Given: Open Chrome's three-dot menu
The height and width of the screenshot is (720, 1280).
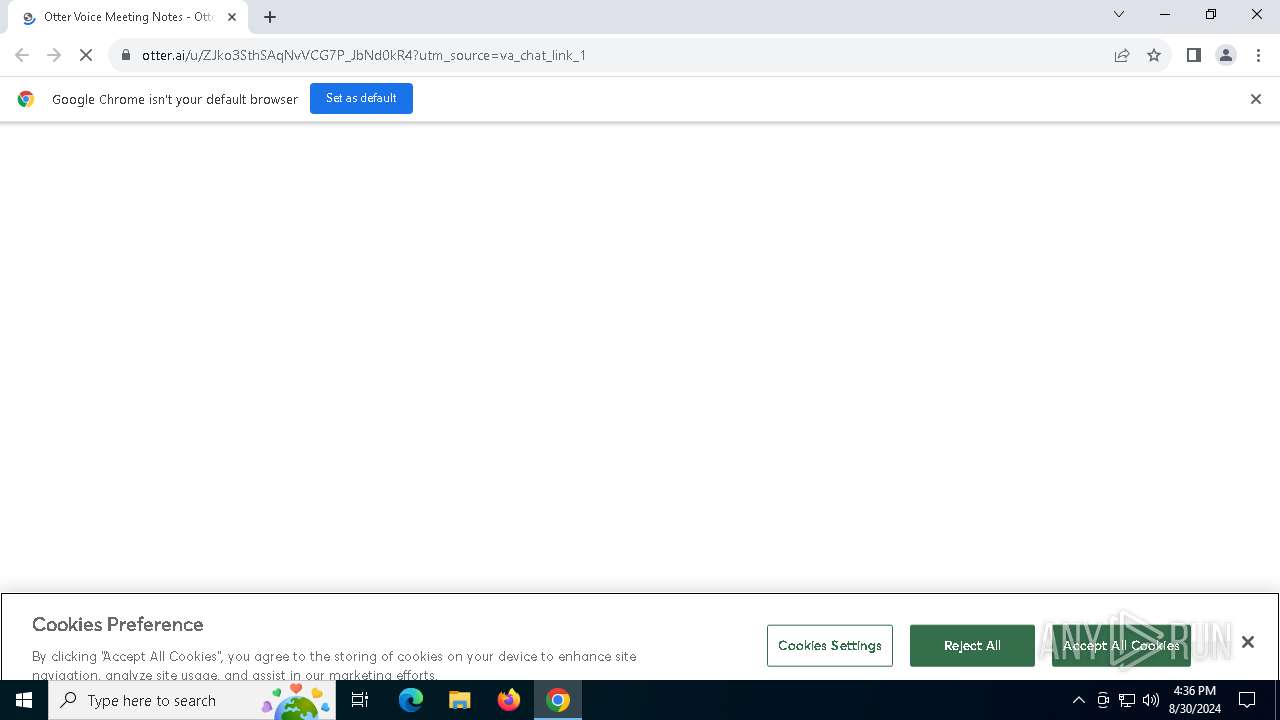Looking at the screenshot, I should click(x=1258, y=55).
